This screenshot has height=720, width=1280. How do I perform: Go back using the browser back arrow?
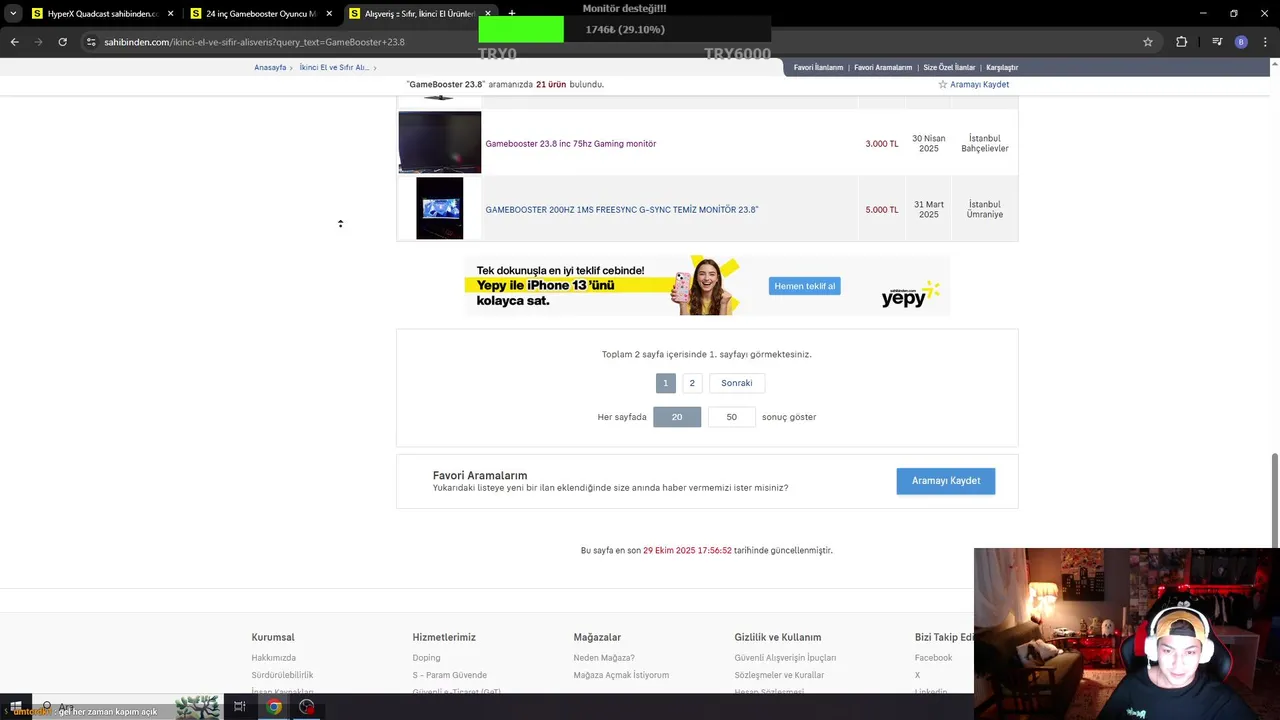point(14,42)
